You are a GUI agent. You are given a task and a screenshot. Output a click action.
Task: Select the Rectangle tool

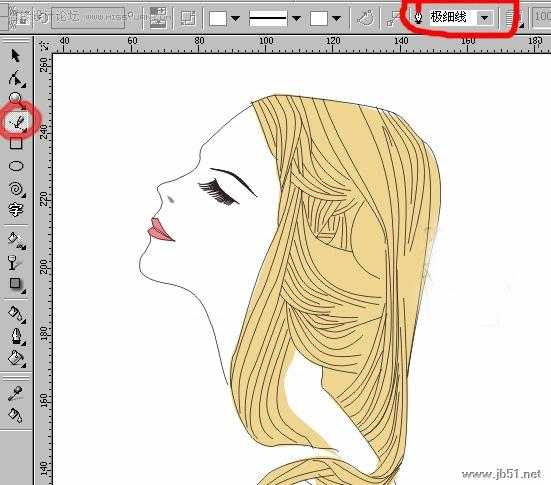[16, 143]
